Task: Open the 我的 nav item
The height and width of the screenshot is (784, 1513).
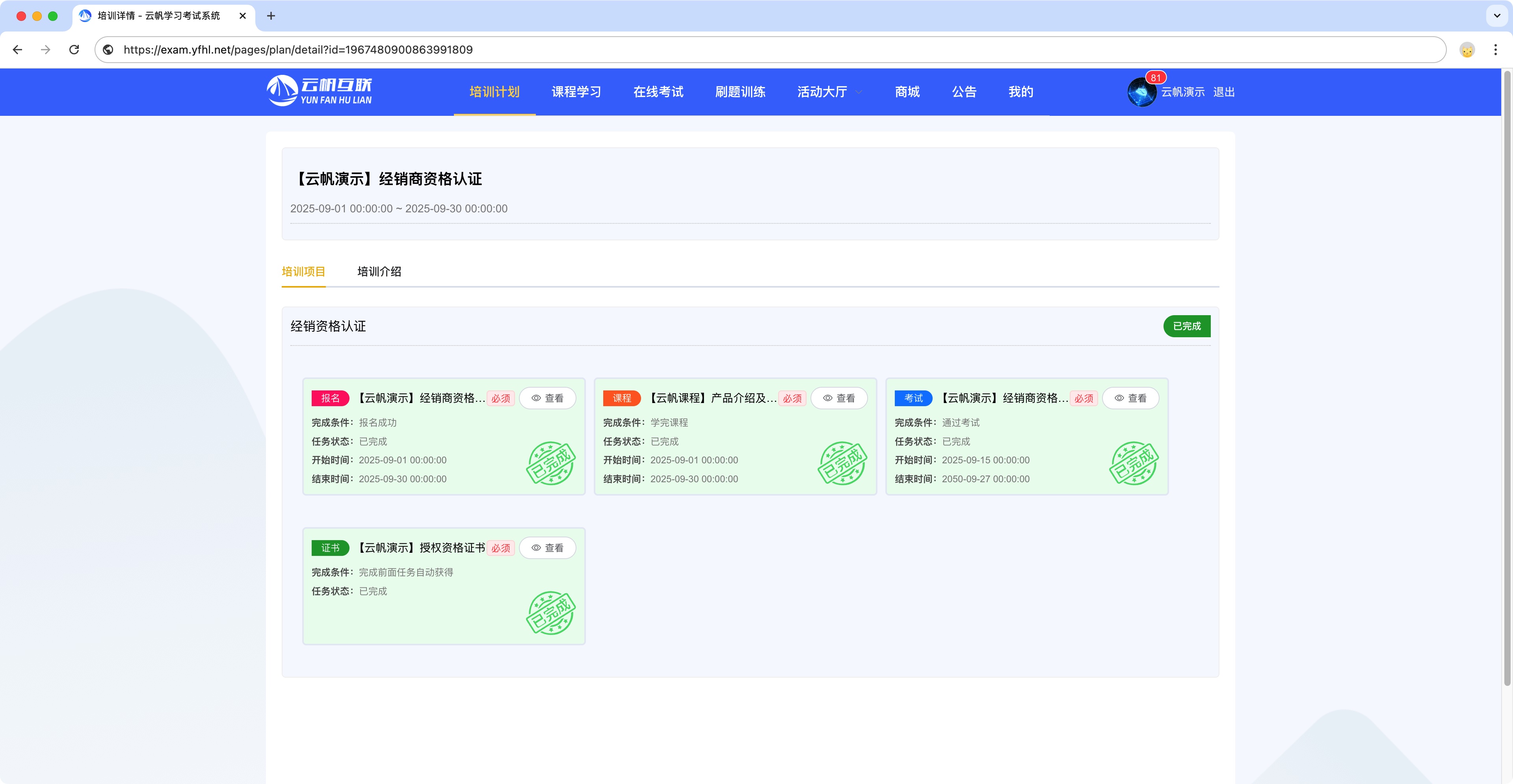Action: pos(1020,92)
